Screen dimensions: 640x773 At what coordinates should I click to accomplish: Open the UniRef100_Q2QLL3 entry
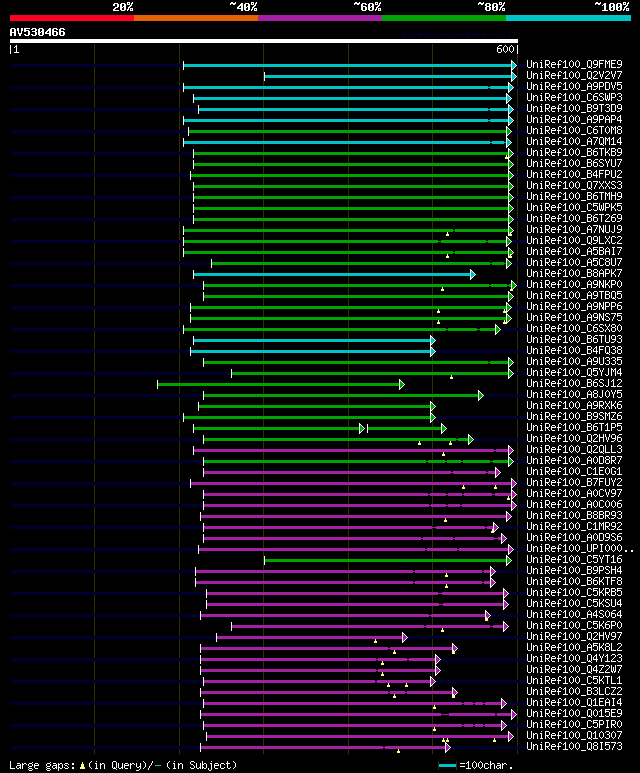[x=574, y=450]
